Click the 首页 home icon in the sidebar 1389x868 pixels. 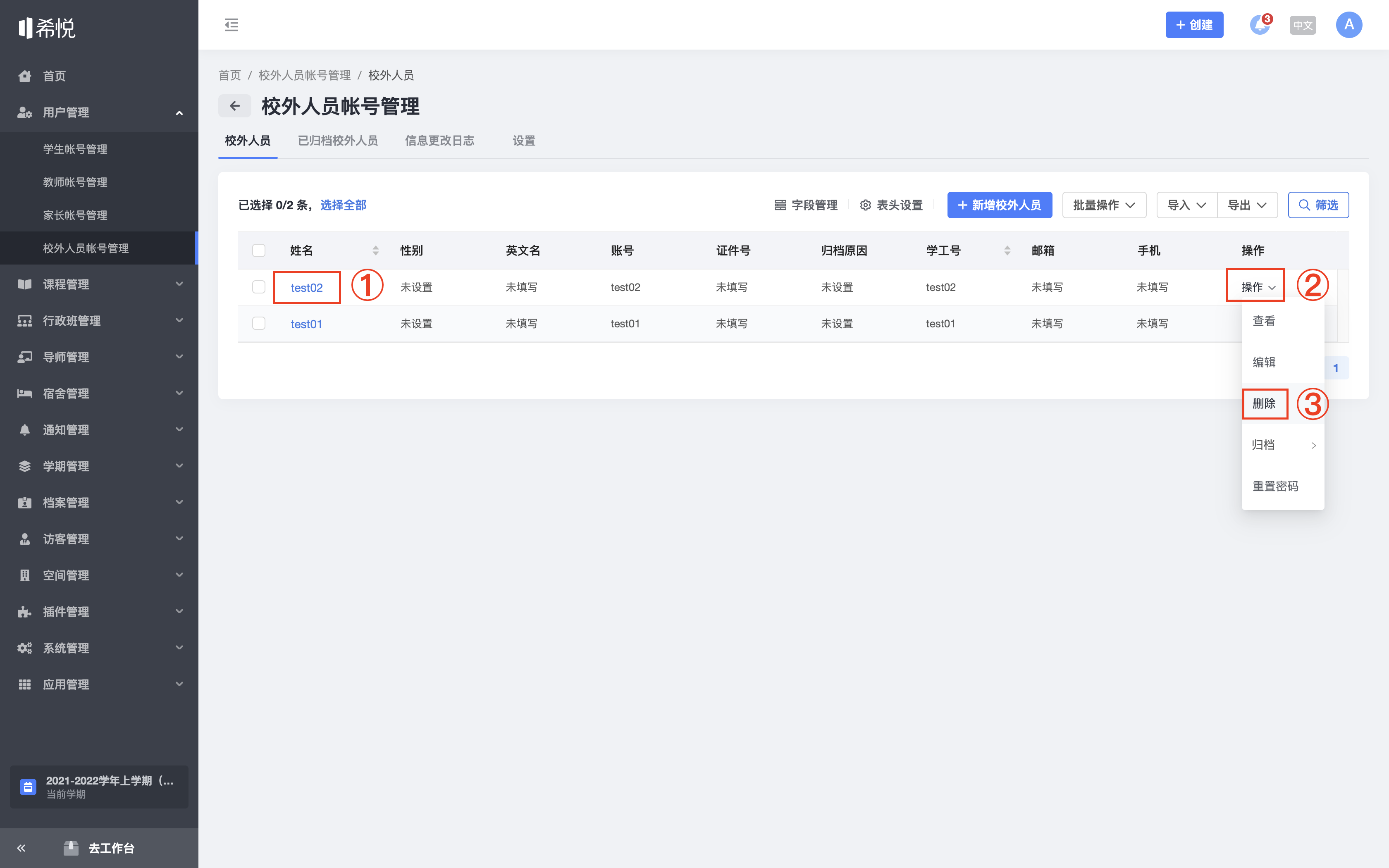coord(24,76)
